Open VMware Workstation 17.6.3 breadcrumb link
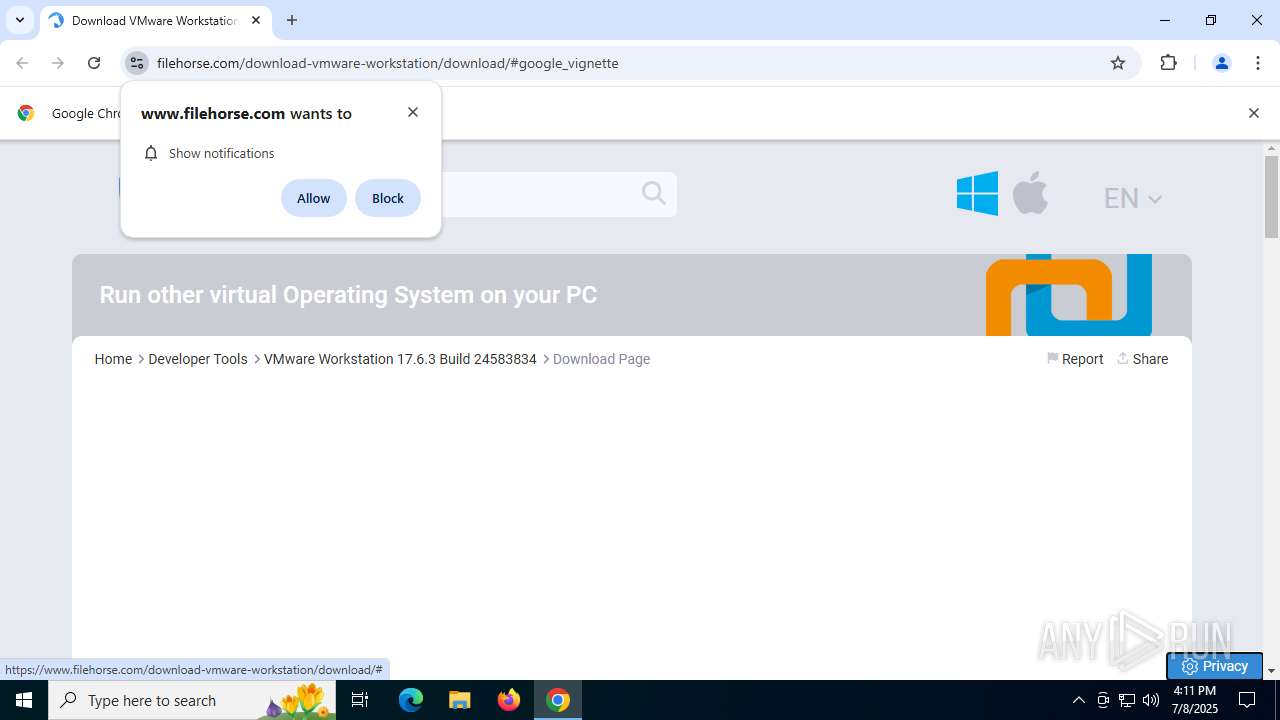This screenshot has height=720, width=1280. 400,359
